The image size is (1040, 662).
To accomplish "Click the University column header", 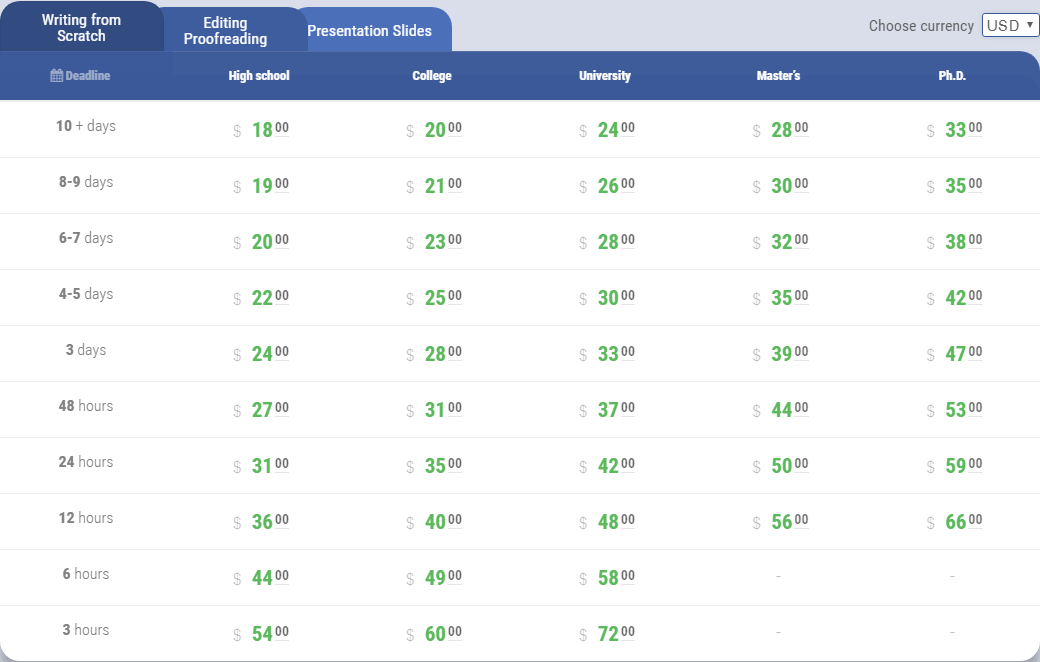I will [605, 76].
